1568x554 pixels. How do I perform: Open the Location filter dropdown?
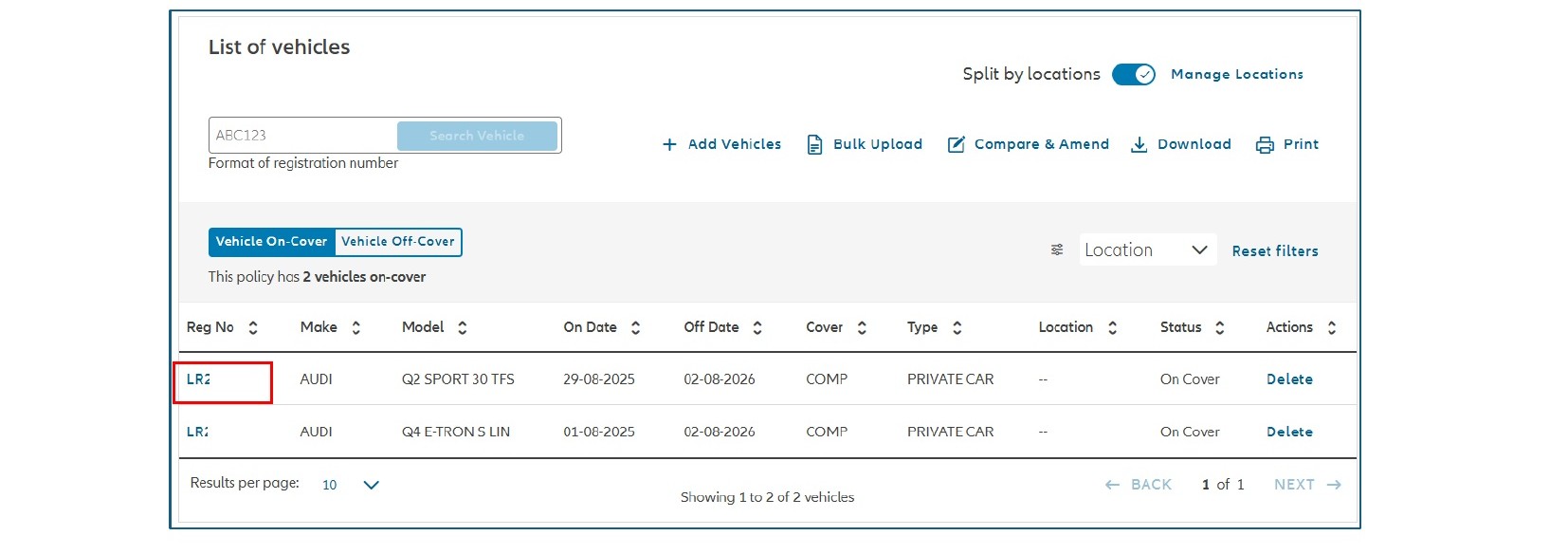(1147, 250)
